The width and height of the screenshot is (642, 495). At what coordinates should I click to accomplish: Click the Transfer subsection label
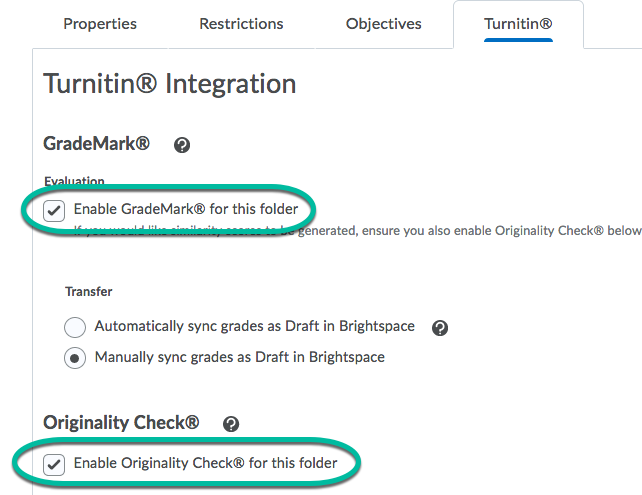[88, 292]
